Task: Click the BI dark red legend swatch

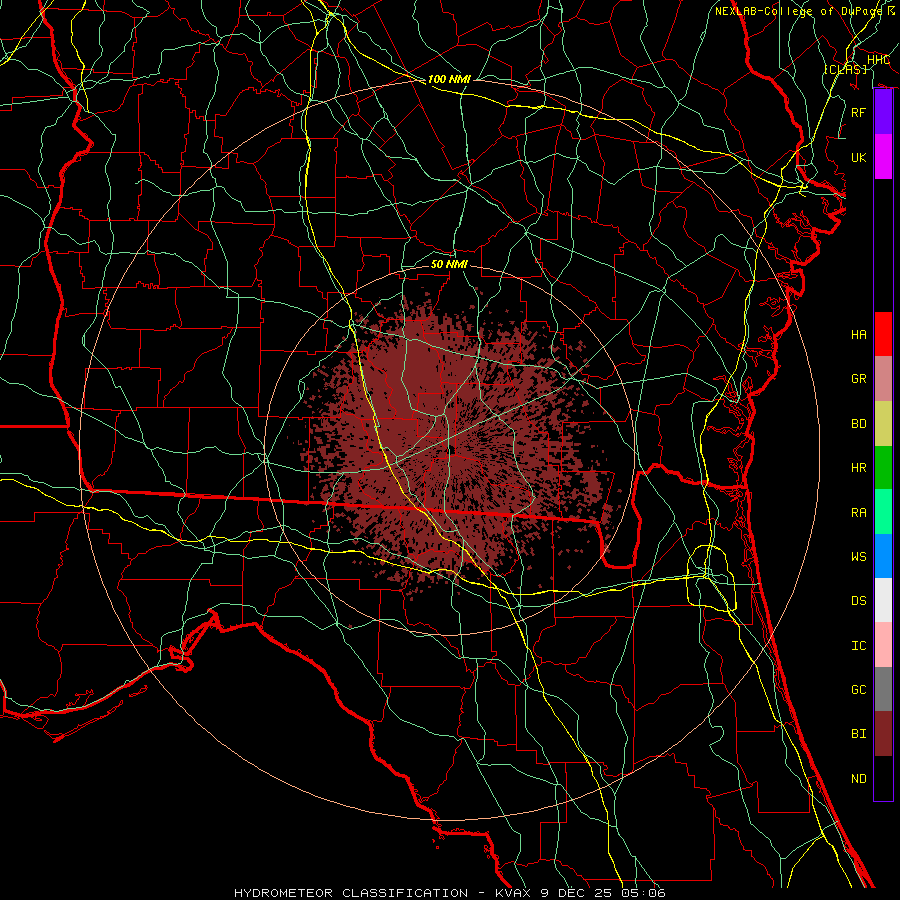Action: [883, 734]
